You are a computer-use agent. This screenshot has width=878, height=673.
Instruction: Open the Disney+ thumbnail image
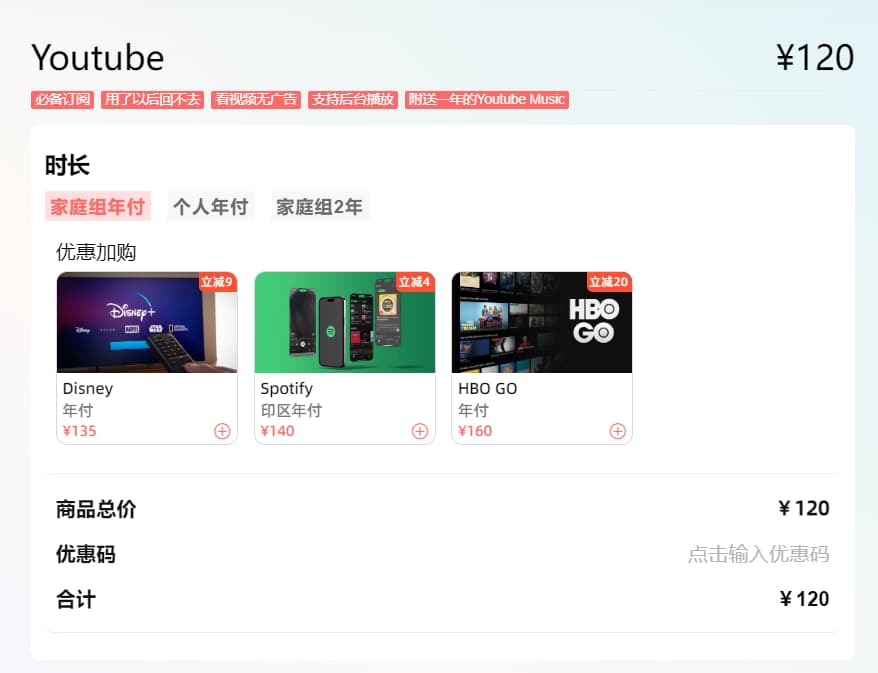coord(147,323)
